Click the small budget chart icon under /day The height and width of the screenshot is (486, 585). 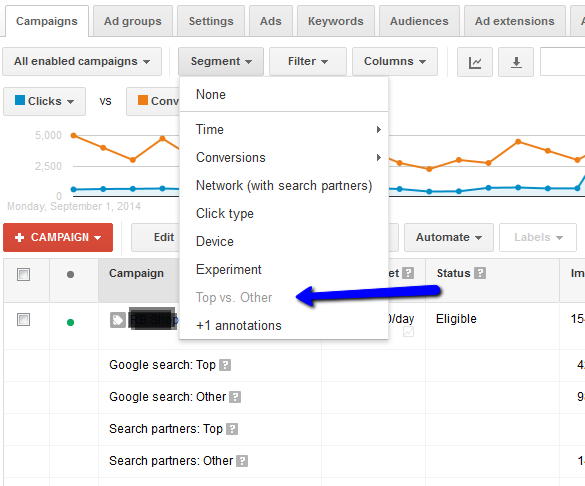click(409, 332)
